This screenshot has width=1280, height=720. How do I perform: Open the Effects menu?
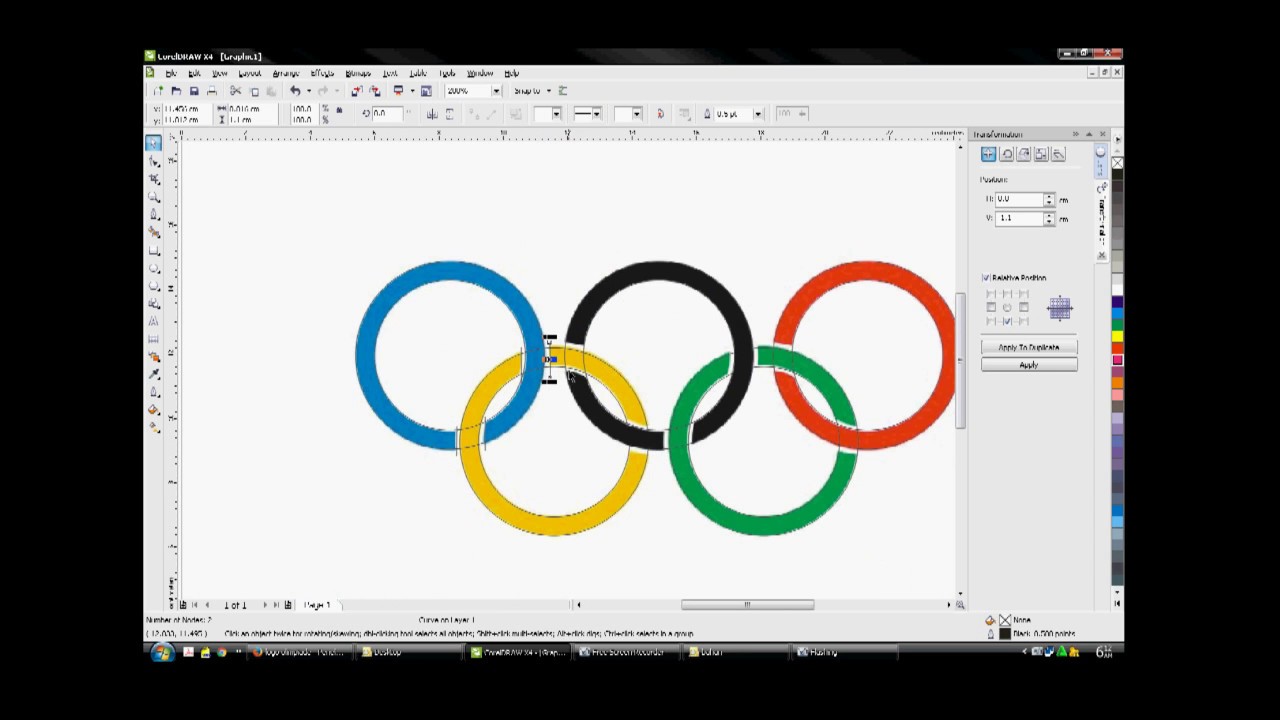point(322,73)
